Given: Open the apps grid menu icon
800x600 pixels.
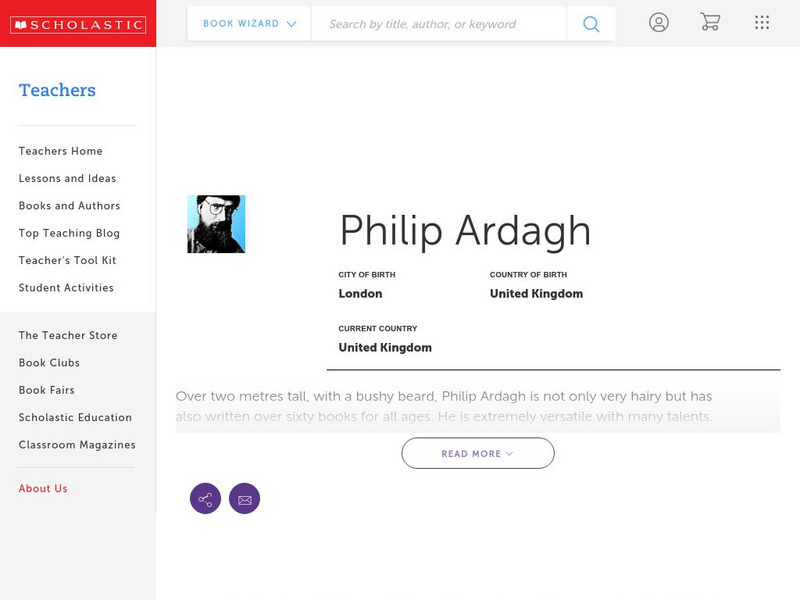Looking at the screenshot, I should click(x=762, y=23).
